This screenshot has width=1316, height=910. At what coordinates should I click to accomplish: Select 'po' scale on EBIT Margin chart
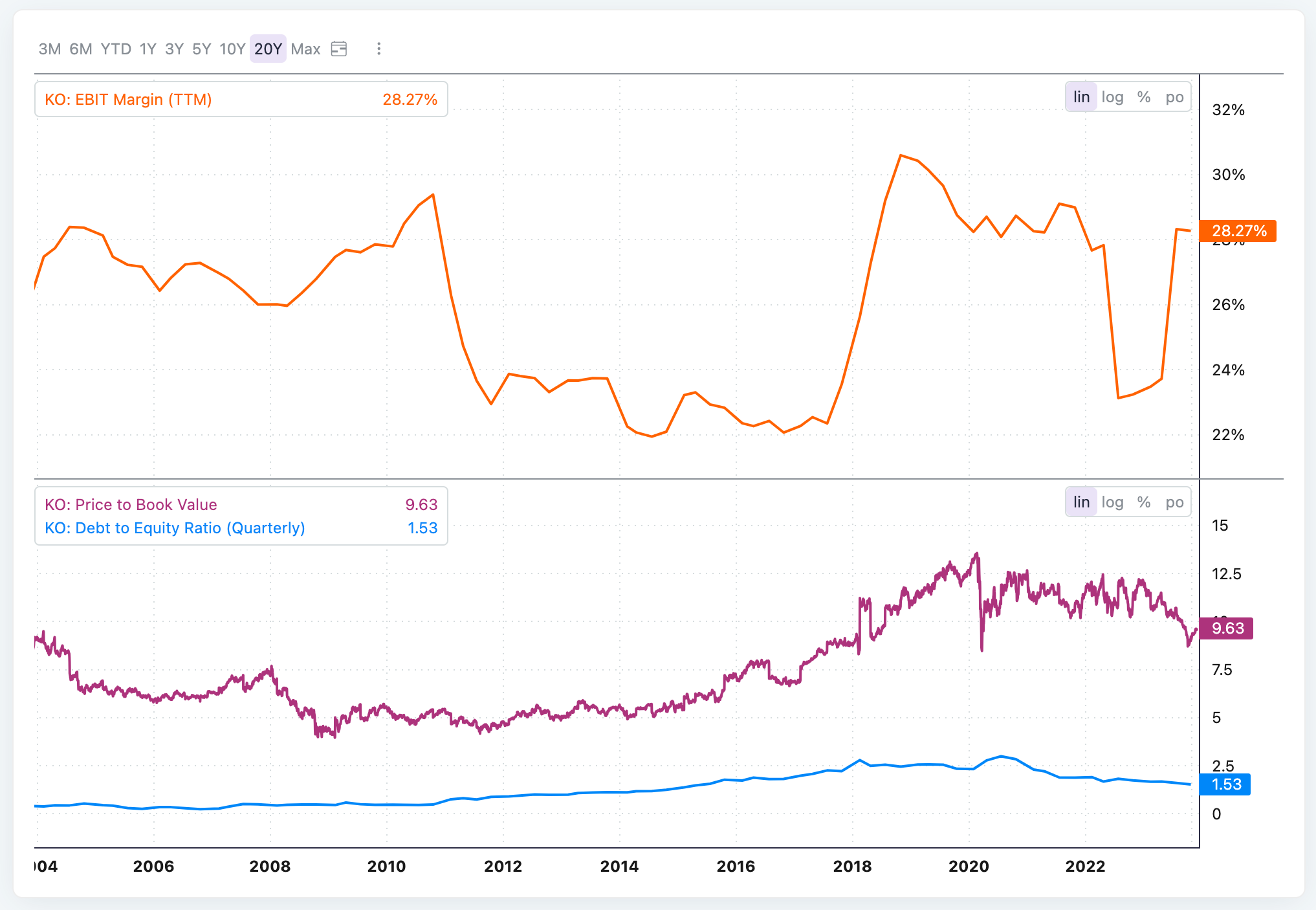1174,97
